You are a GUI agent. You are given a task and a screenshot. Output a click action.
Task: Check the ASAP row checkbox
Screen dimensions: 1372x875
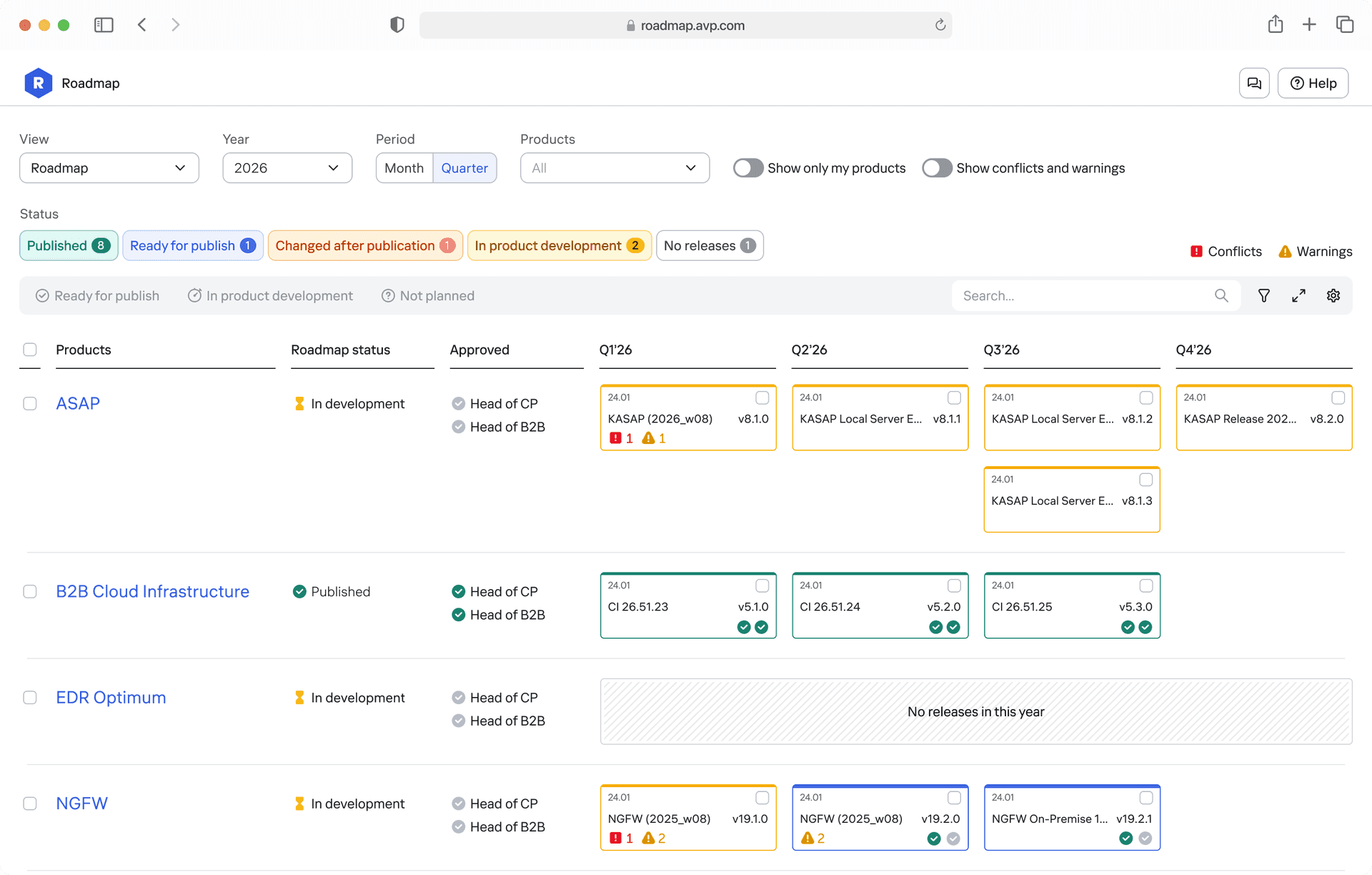point(30,403)
